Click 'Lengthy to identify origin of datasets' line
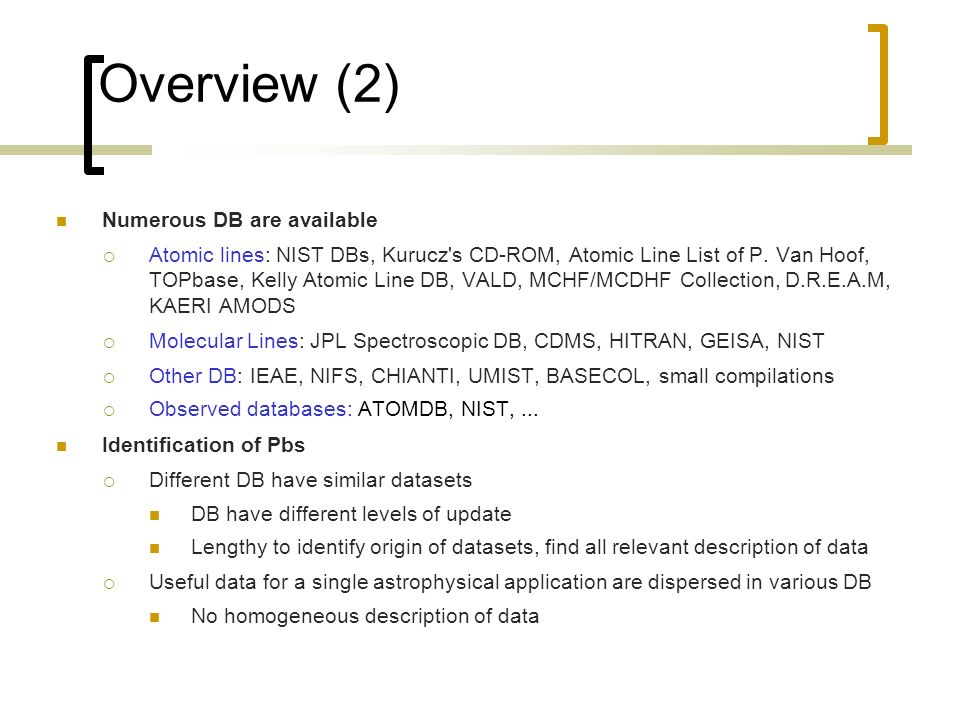 pyautogui.click(x=529, y=547)
